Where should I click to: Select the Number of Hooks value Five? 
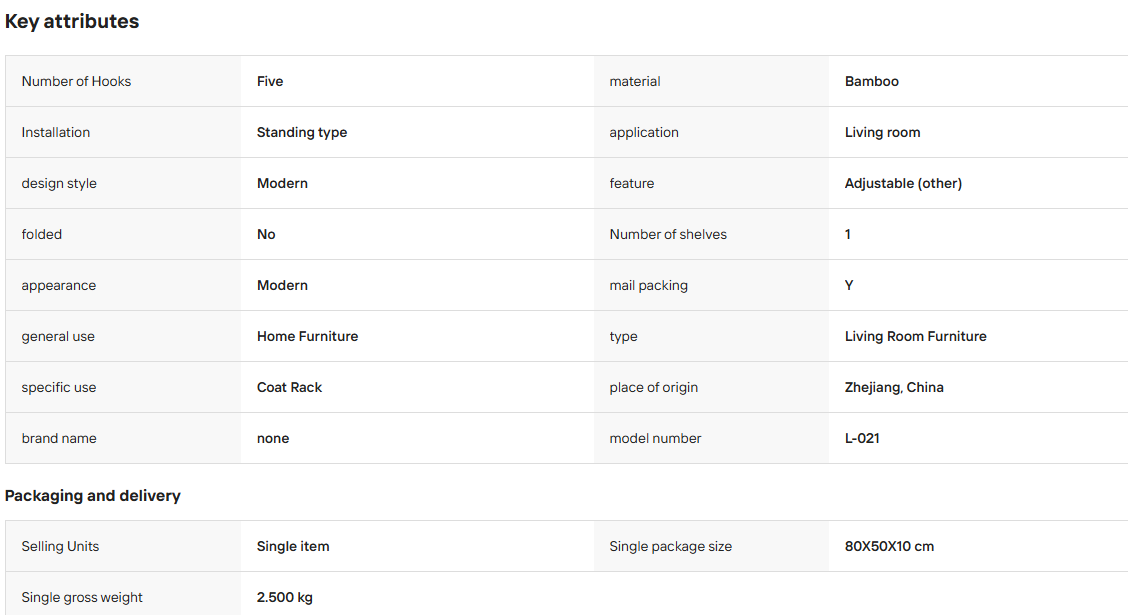tap(270, 81)
